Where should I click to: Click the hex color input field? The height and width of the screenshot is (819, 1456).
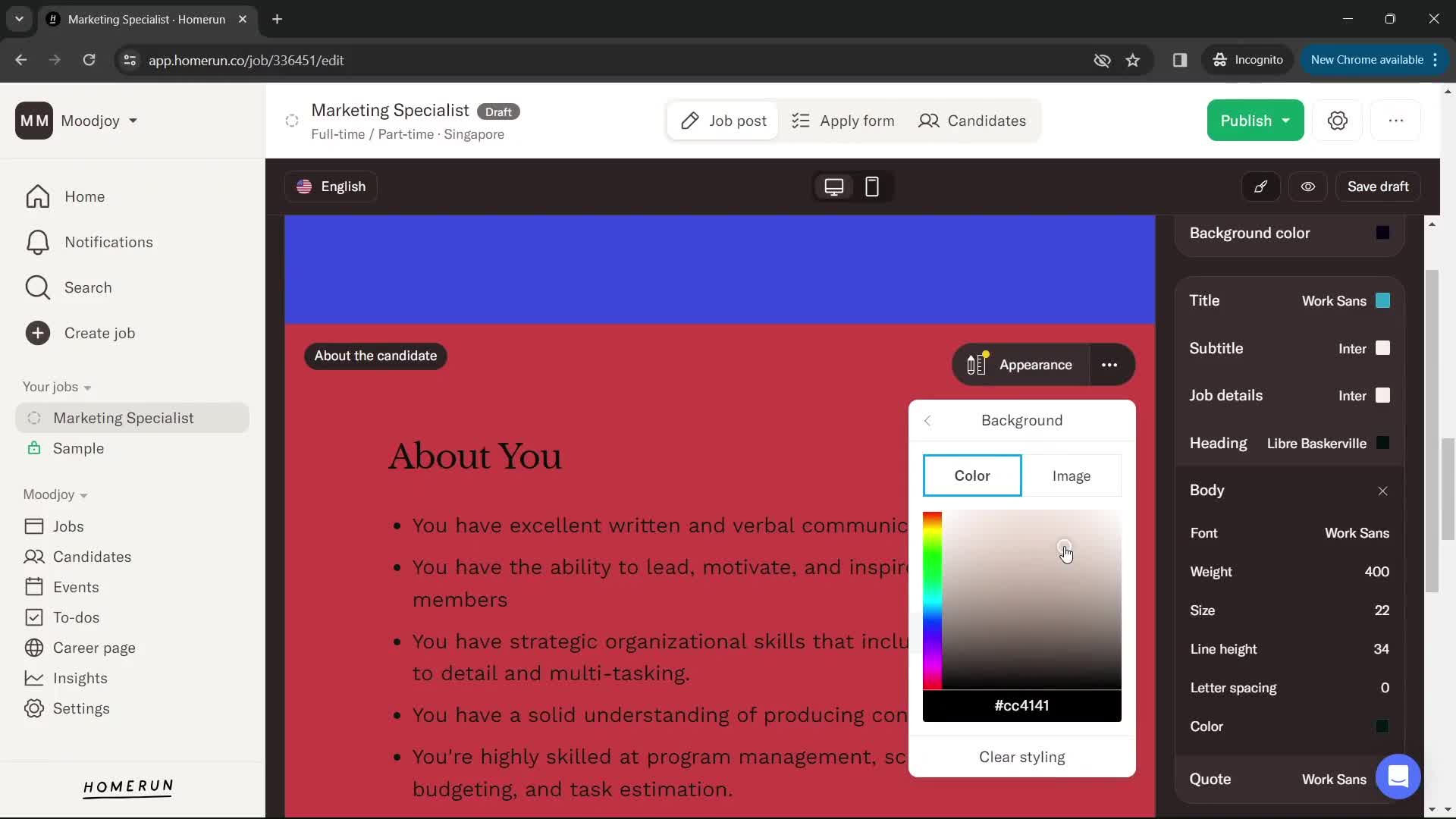[1022, 706]
